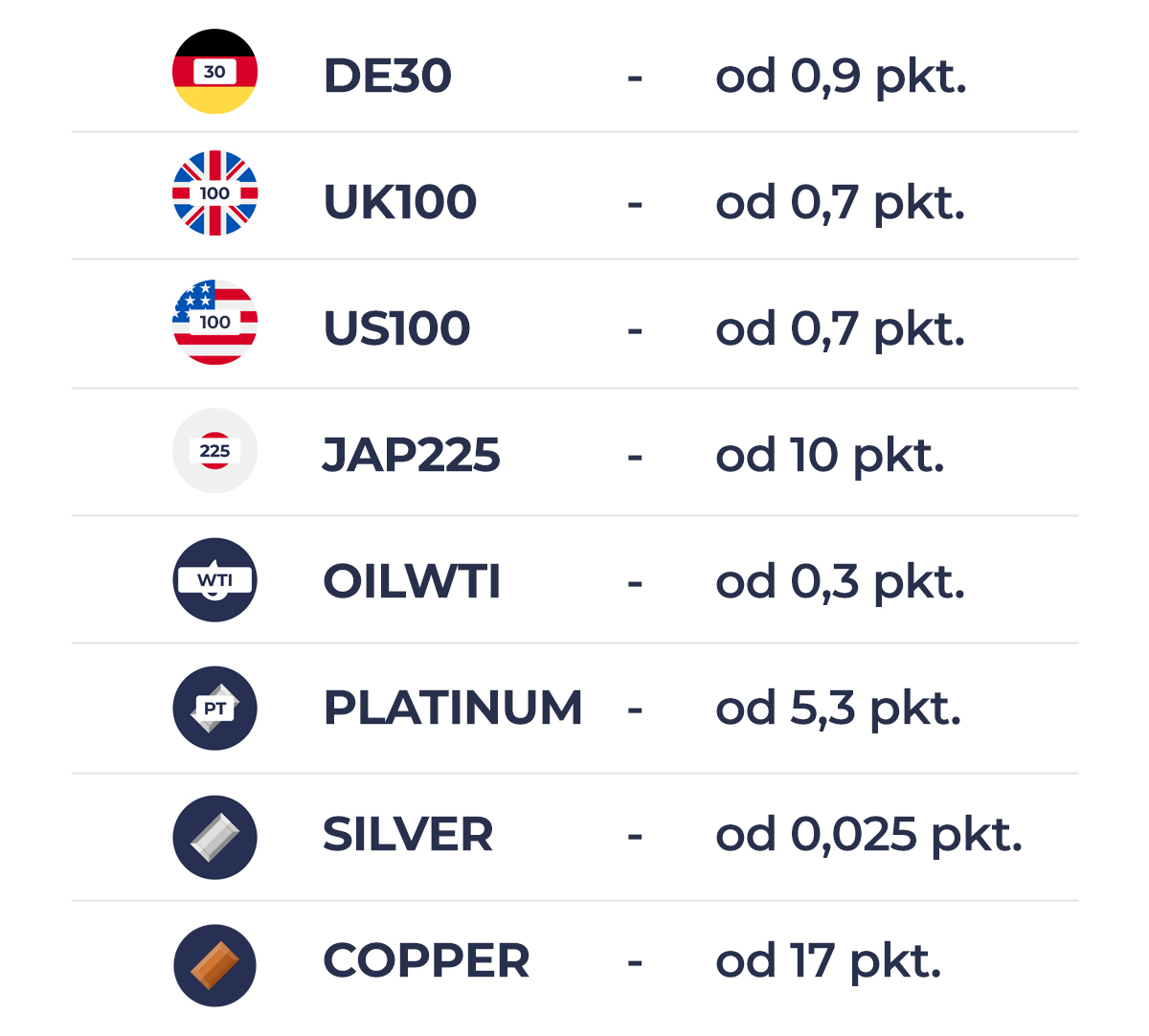1149x1036 pixels.
Task: Click the SILVER spread 'od 0,025 pkt.'
Action: (869, 835)
